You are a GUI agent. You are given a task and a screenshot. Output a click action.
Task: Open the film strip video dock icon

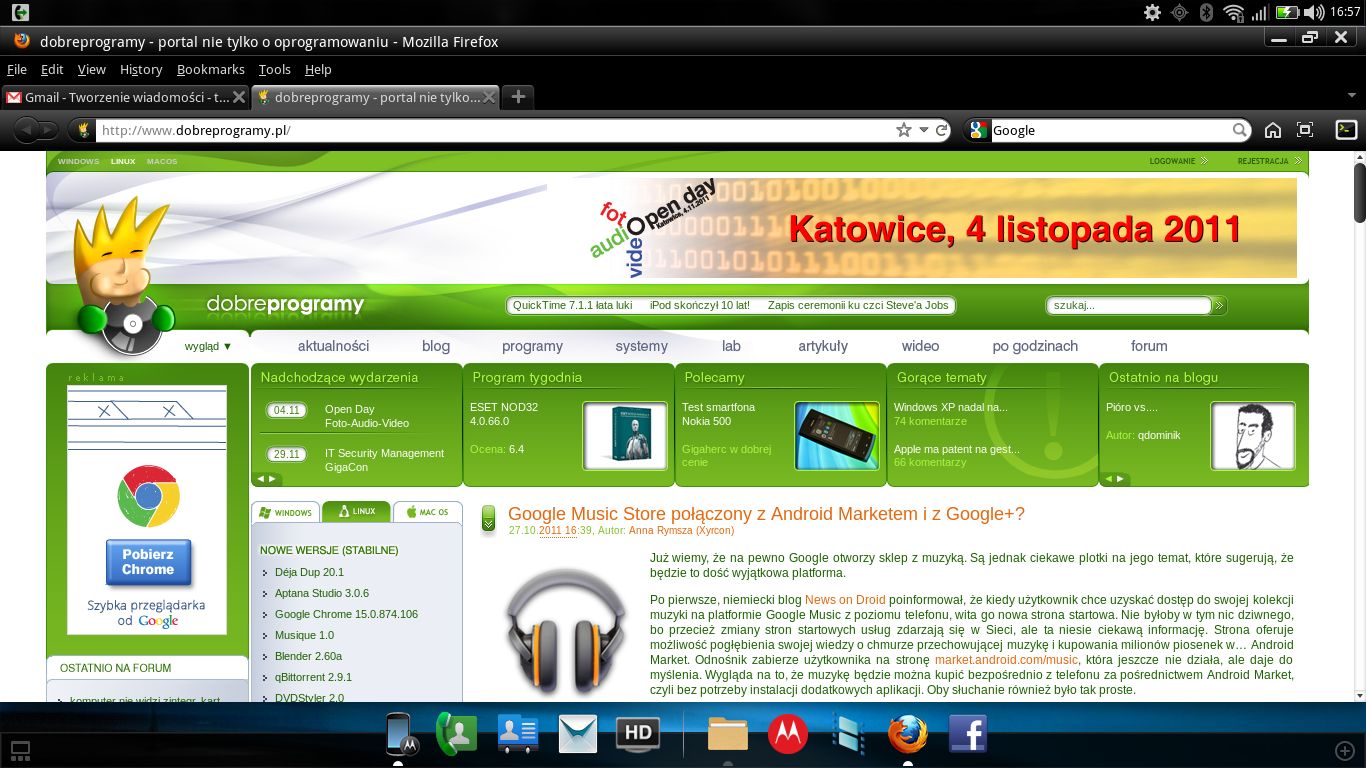point(848,734)
